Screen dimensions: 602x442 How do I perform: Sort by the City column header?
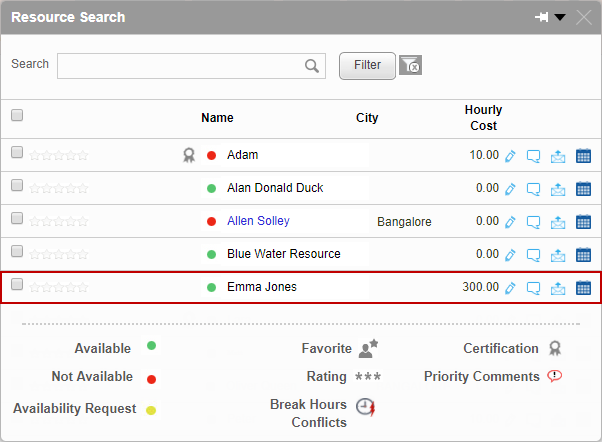pos(367,118)
